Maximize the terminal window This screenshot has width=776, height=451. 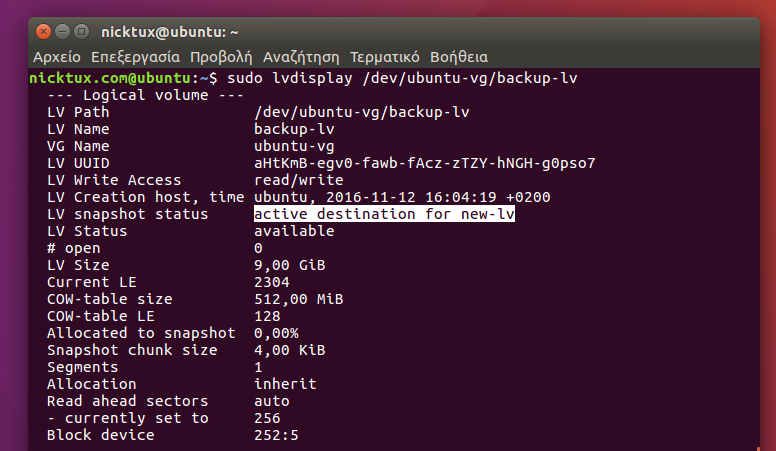82,32
